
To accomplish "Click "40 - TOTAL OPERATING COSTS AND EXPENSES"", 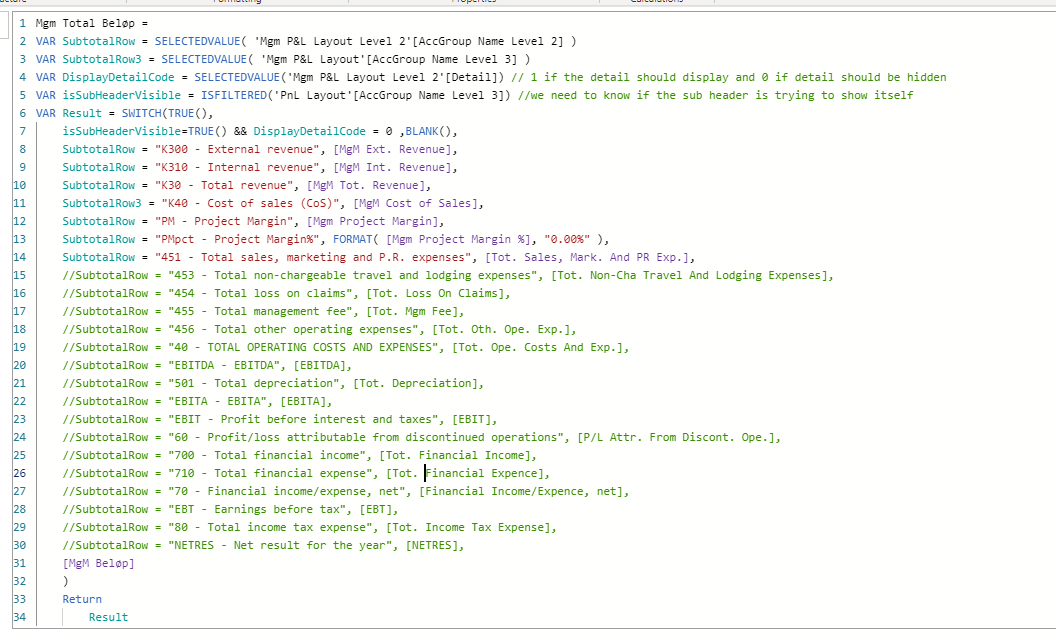I will click(x=303, y=347).
